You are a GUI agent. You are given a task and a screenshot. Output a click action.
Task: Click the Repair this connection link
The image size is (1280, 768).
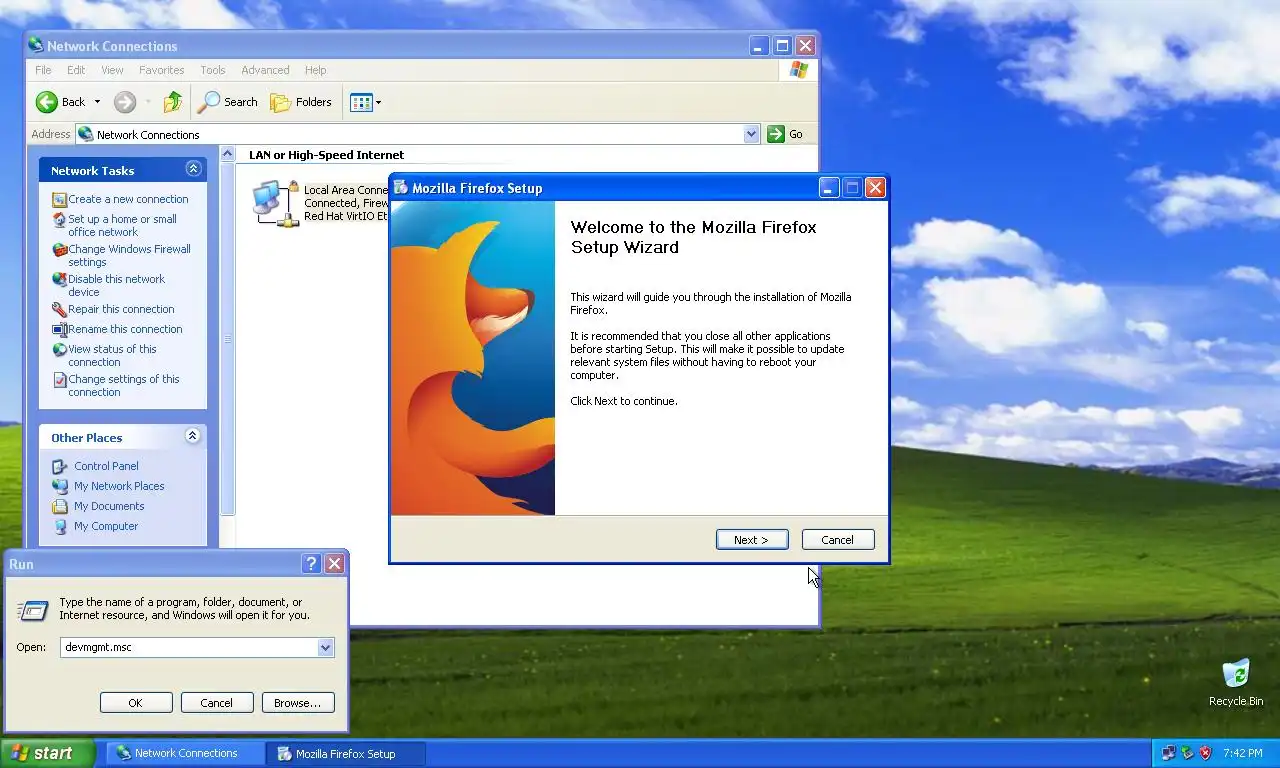(x=121, y=309)
